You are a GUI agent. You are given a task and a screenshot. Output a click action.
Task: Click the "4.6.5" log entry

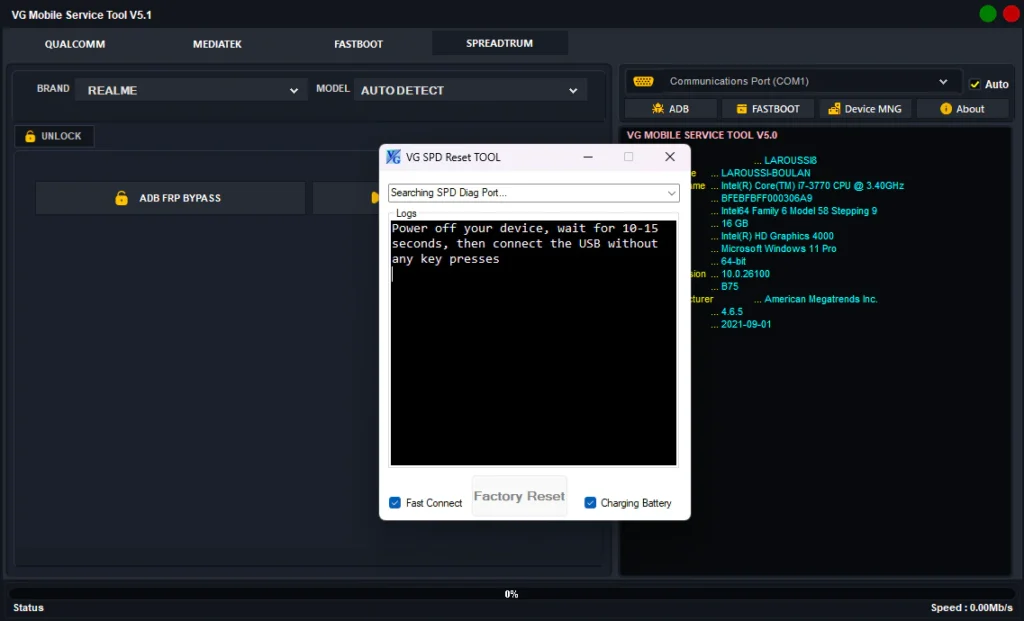731,312
